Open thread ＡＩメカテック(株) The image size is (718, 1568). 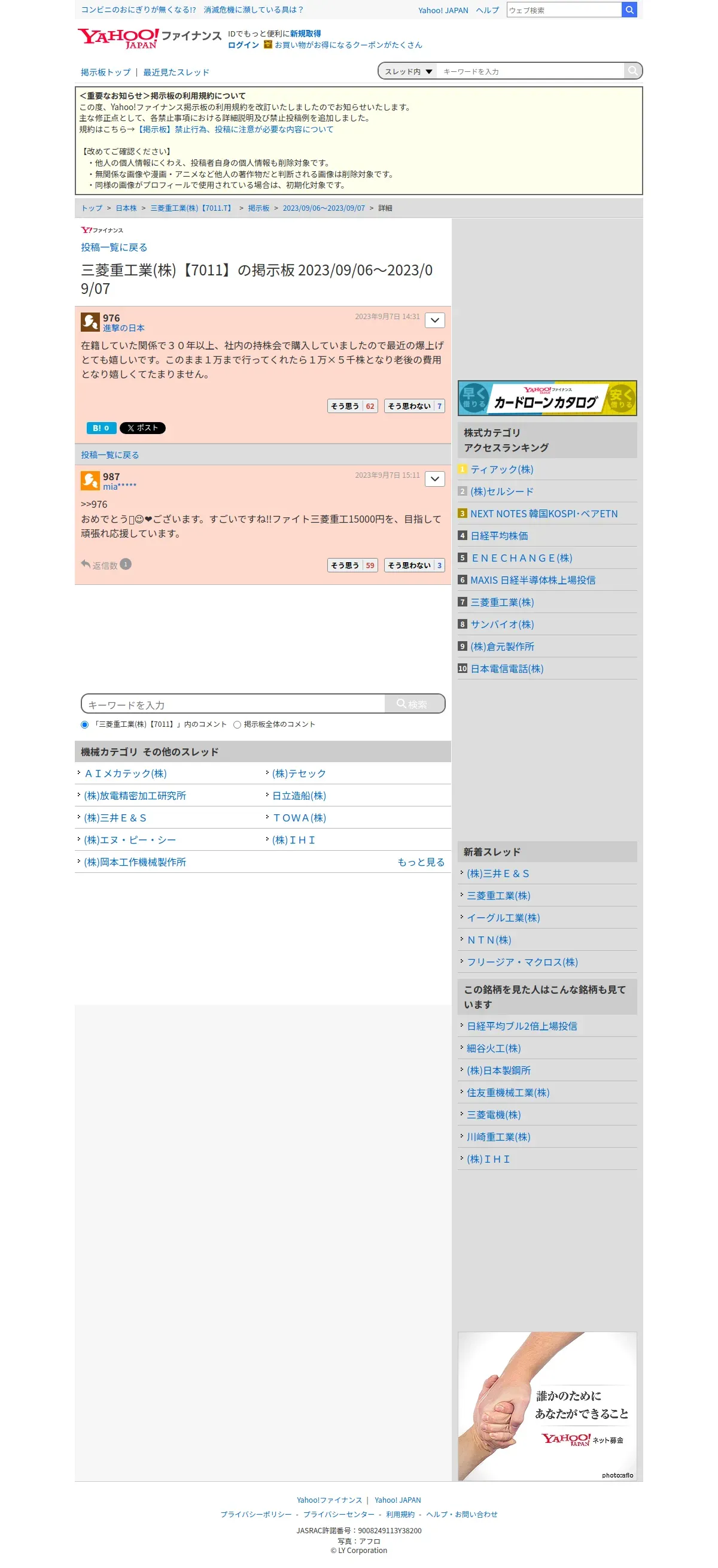125,774
